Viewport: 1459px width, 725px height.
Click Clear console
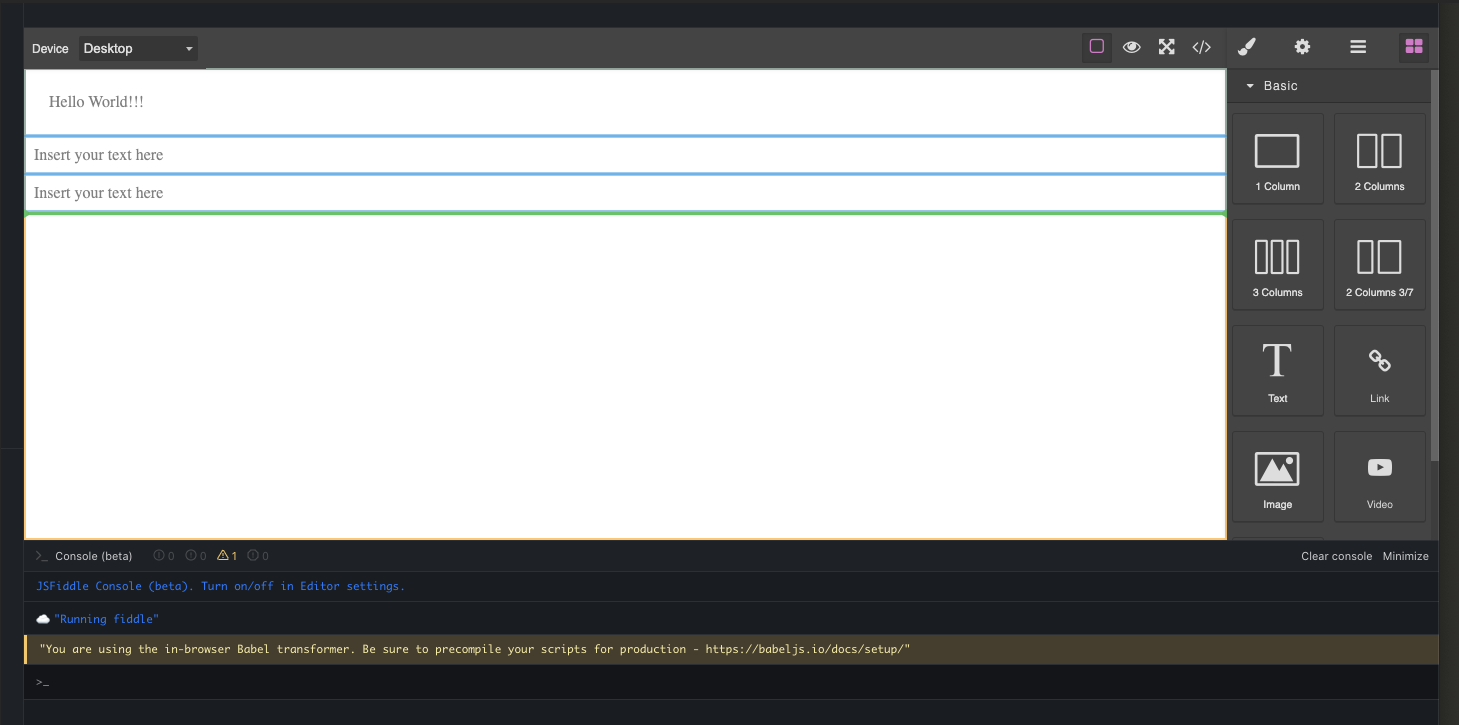(1336, 555)
